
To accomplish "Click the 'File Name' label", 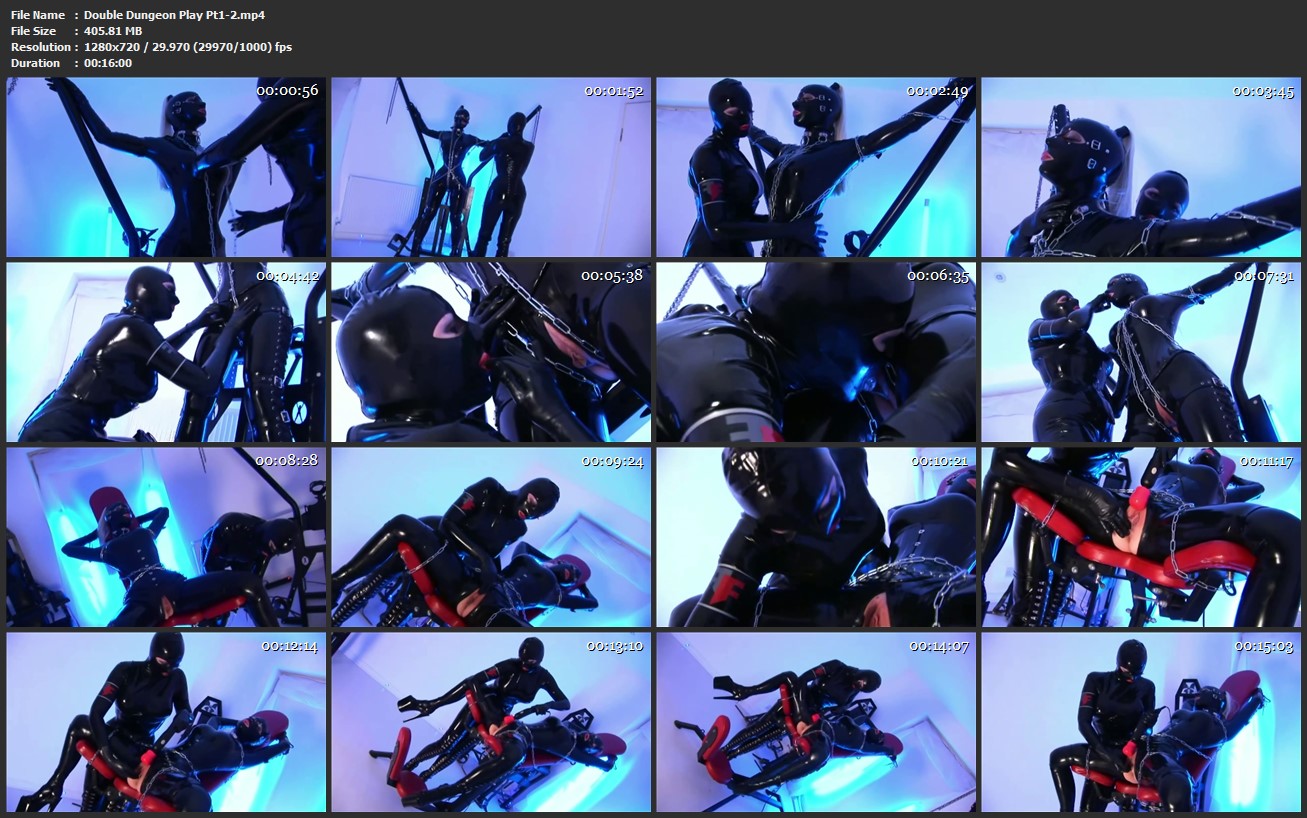I will click(38, 15).
